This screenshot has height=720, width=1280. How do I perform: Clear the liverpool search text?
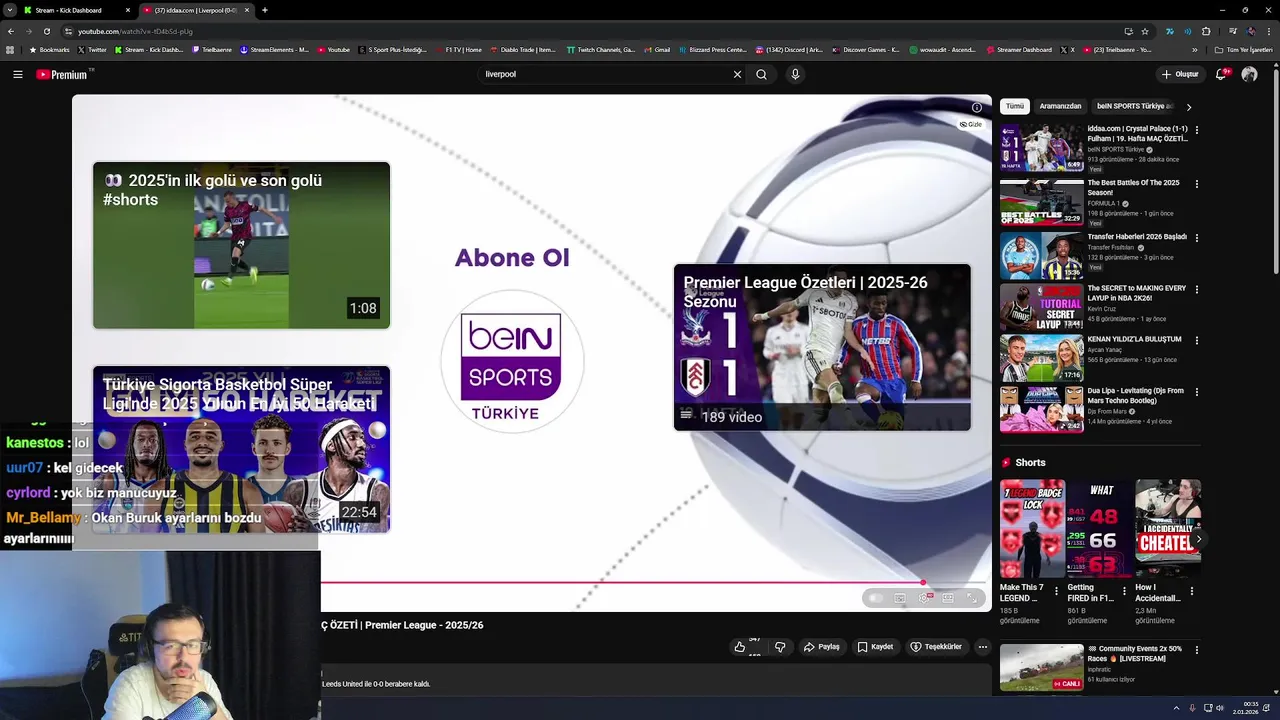pos(737,74)
